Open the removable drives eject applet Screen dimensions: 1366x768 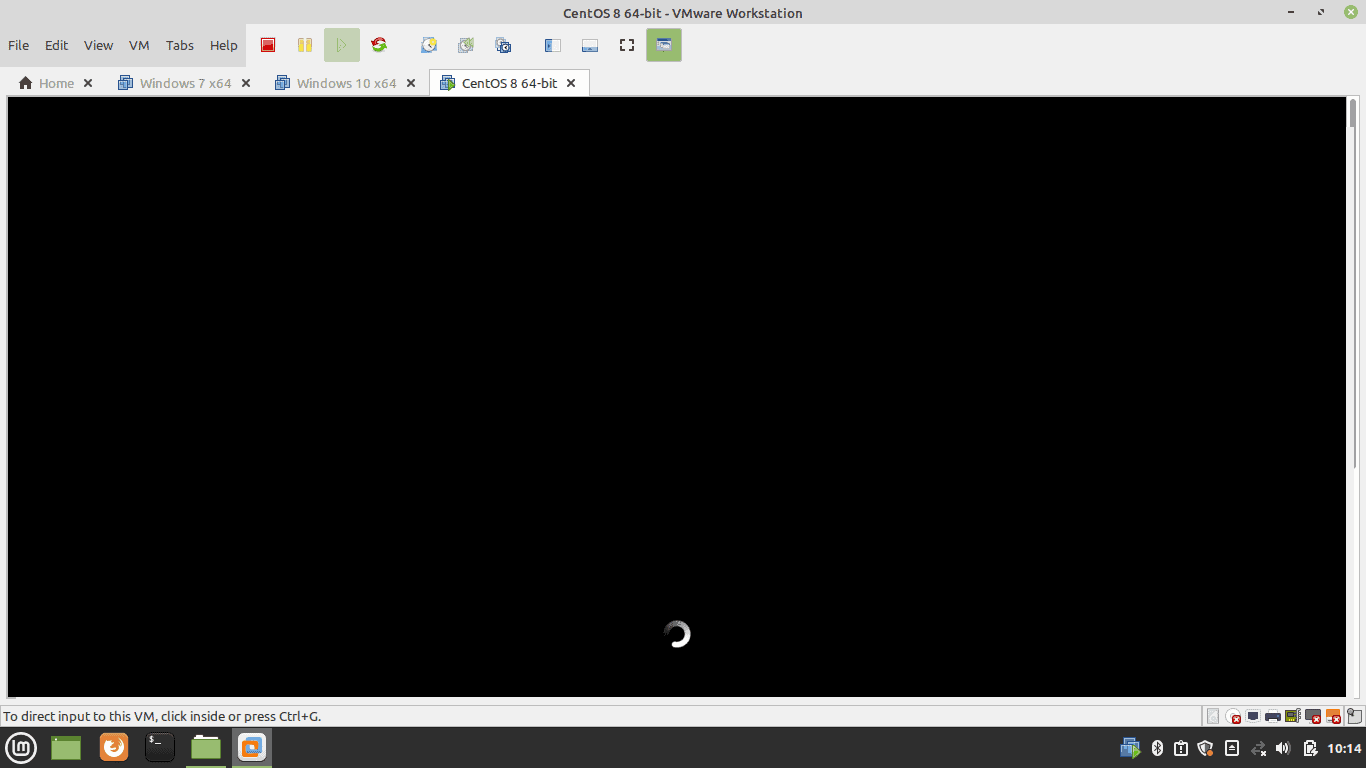1232,748
